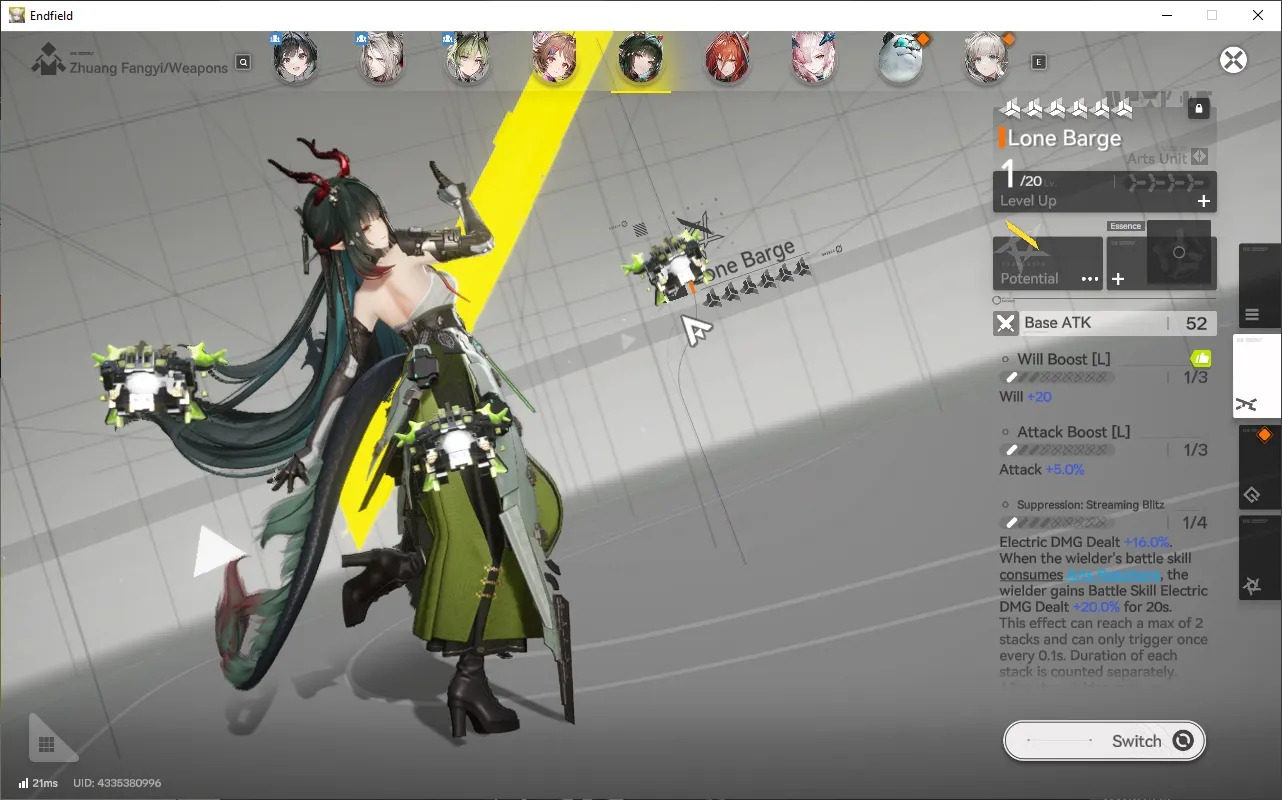Click the Q key prompt before the portraits
Screen dimensions: 1282x800
(x=243, y=63)
